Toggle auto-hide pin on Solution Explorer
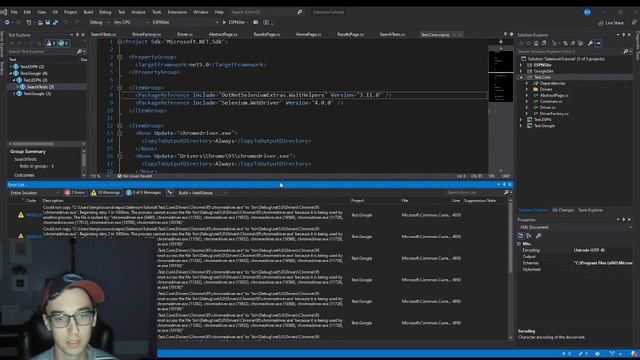 624,35
